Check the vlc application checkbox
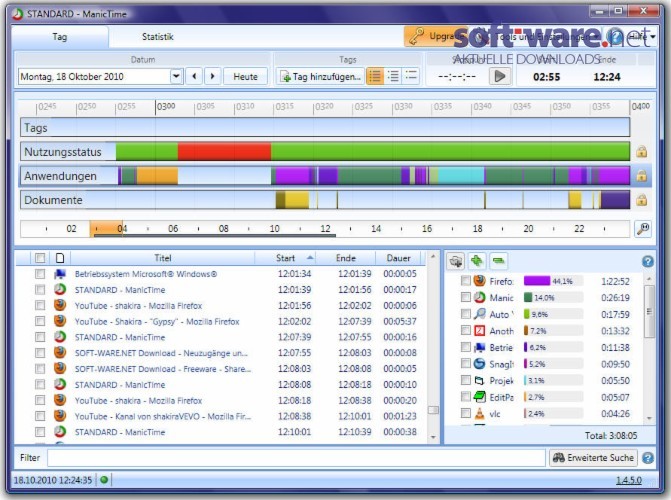Image resolution: width=671 pixels, height=500 pixels. click(466, 413)
